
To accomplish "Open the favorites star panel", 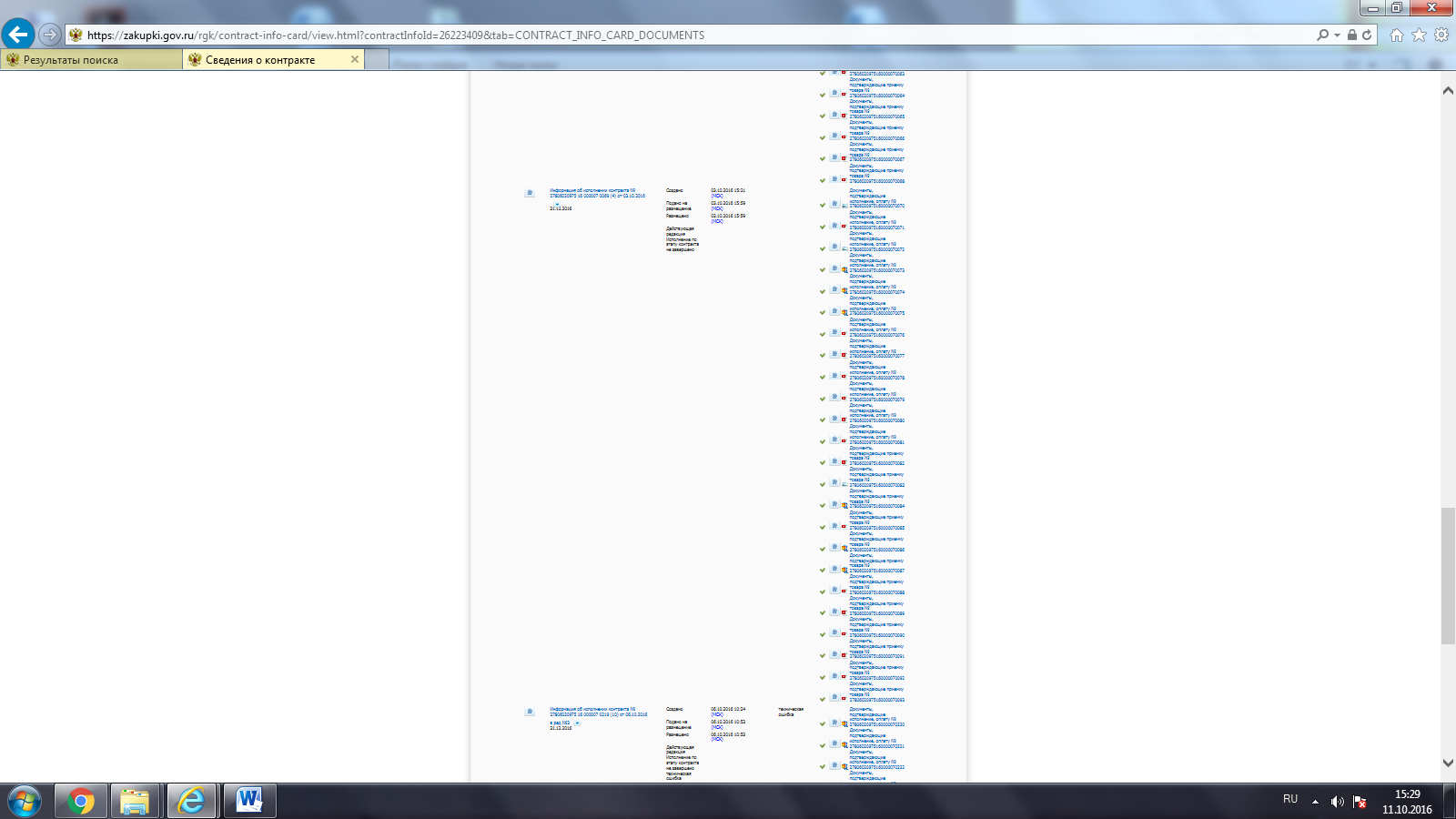I will (x=1419, y=35).
